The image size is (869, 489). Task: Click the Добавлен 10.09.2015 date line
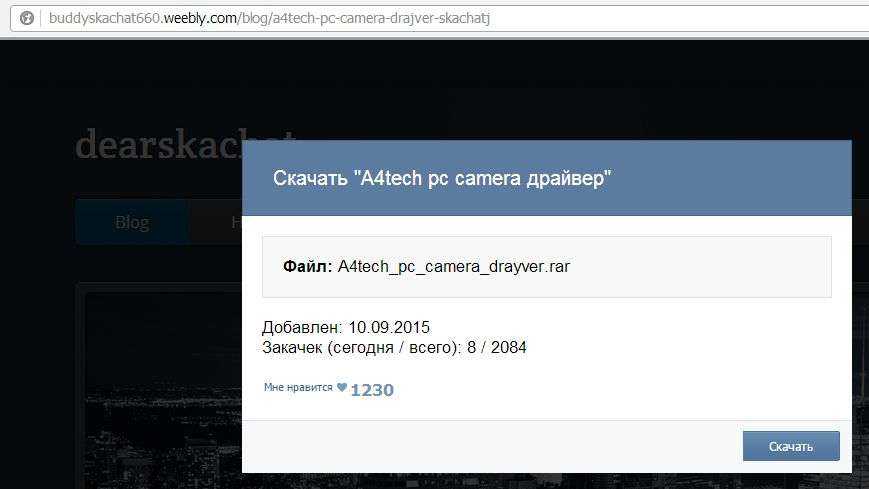point(346,328)
